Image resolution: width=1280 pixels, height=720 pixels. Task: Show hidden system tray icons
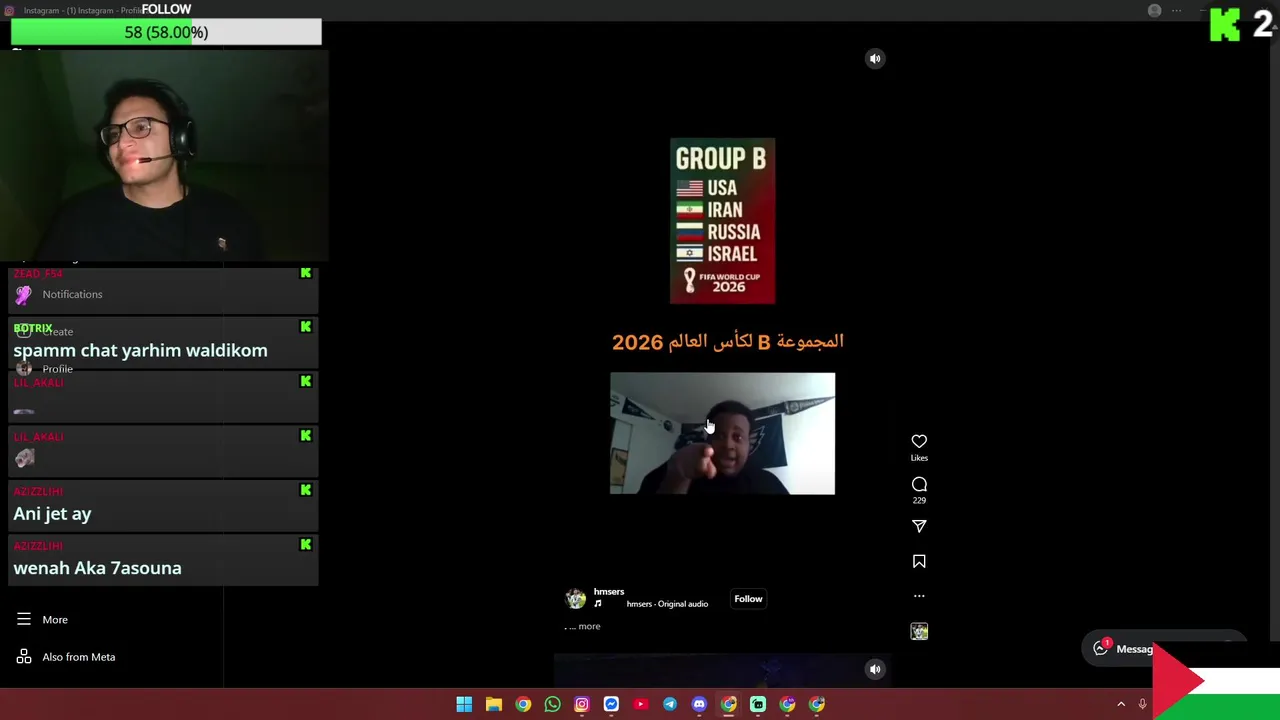click(1121, 704)
